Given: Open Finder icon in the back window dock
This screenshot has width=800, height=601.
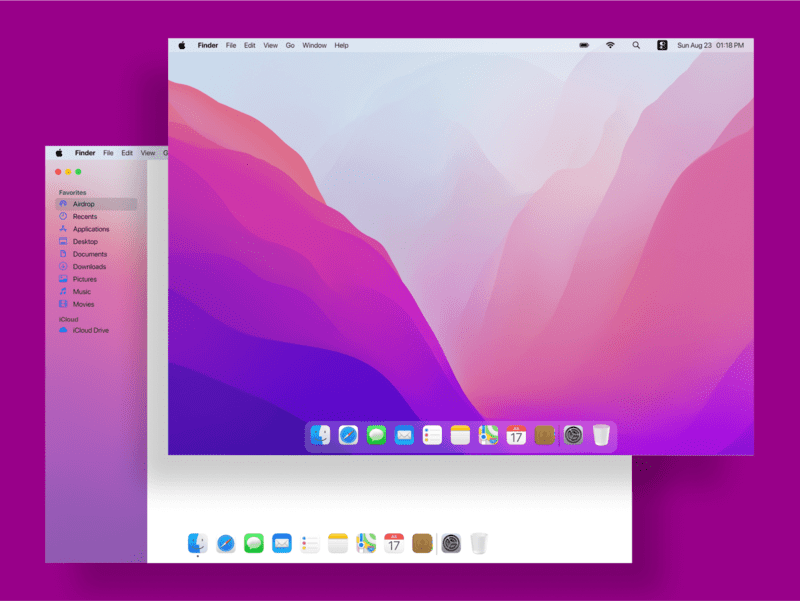Looking at the screenshot, I should pos(197,543).
